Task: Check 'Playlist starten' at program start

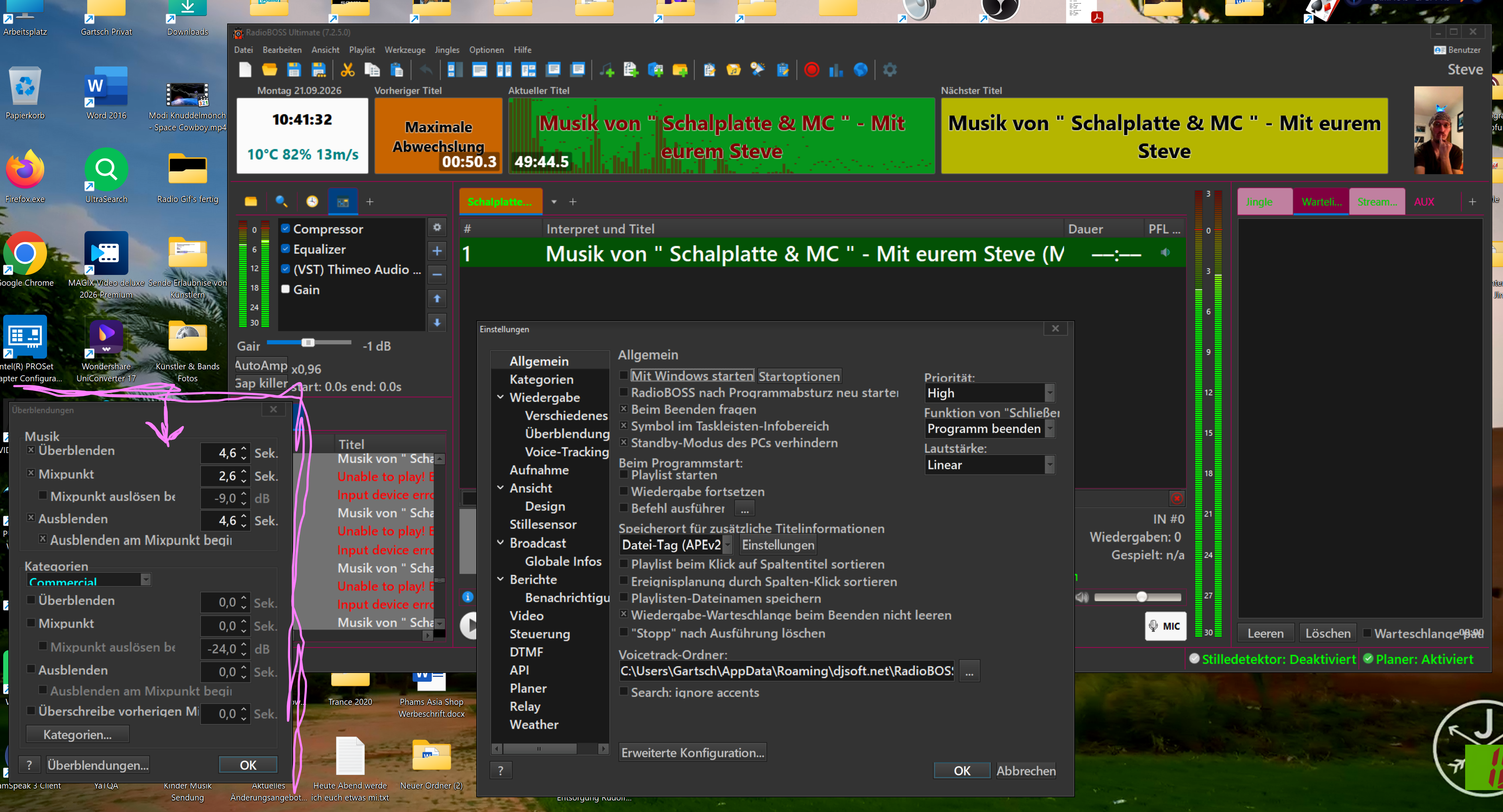Action: click(x=624, y=475)
